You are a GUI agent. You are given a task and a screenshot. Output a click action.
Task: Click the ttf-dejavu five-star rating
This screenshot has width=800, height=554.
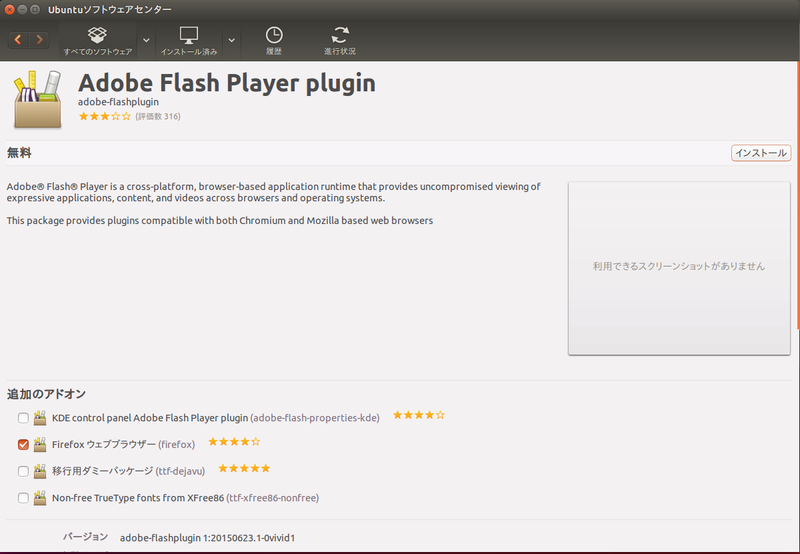coord(244,468)
